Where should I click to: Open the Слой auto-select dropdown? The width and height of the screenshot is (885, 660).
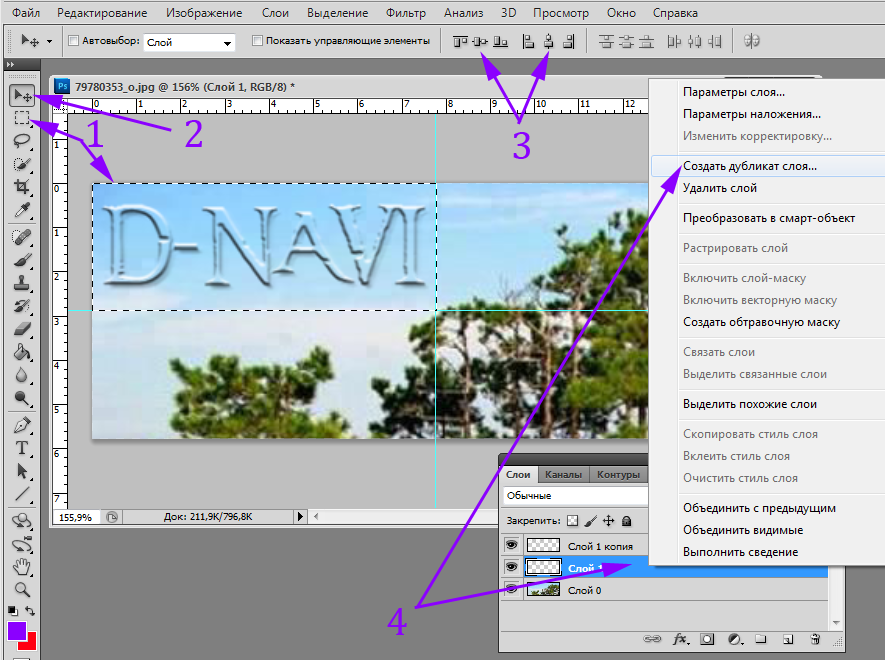pos(189,42)
